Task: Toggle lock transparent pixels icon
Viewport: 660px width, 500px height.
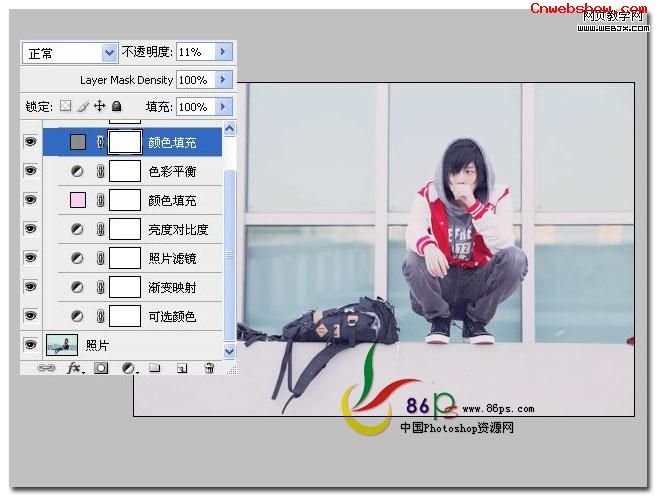Action: (x=65, y=106)
